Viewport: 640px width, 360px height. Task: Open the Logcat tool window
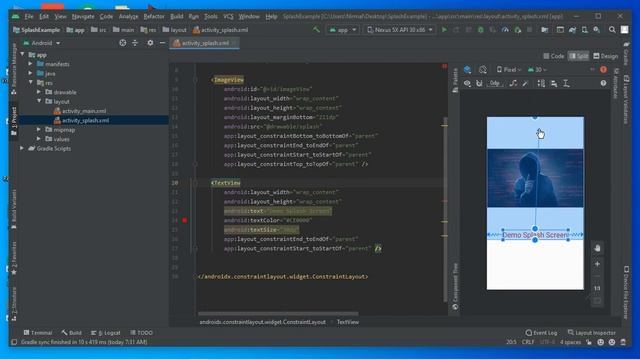pyautogui.click(x=106, y=333)
